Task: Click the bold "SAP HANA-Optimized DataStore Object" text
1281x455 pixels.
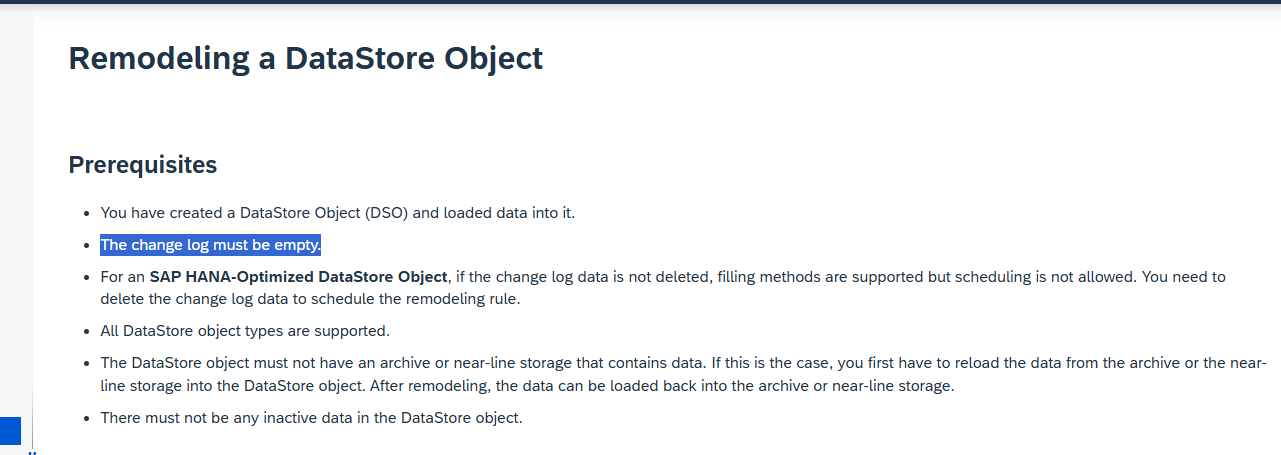Action: pos(298,276)
